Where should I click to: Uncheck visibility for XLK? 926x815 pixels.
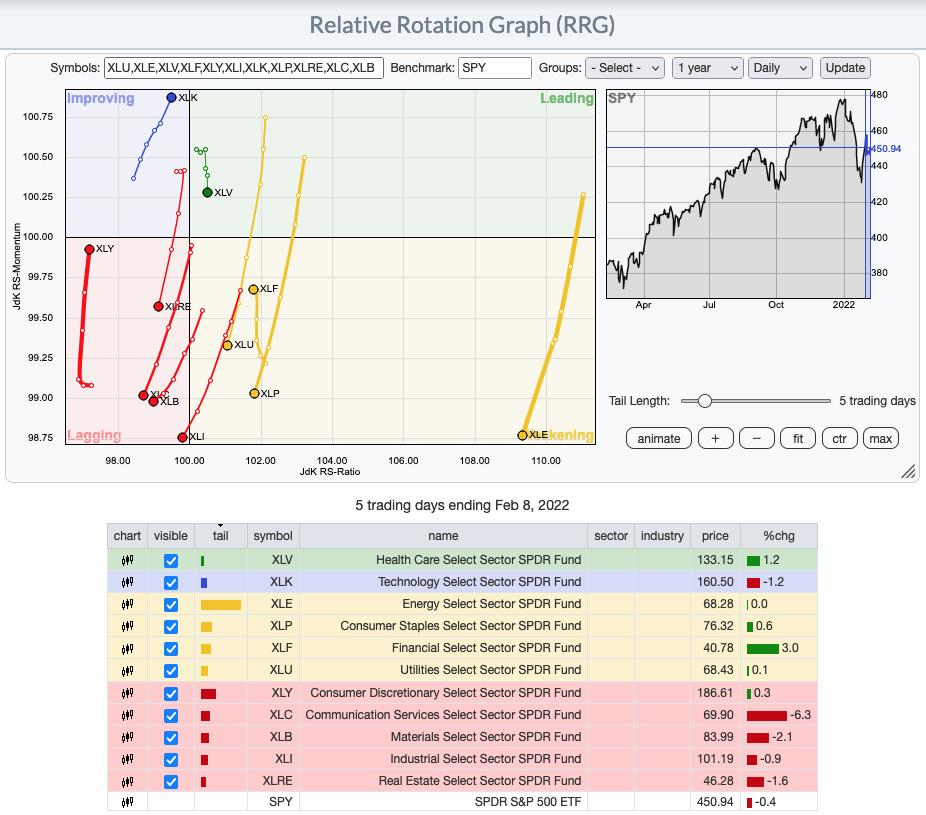(171, 582)
